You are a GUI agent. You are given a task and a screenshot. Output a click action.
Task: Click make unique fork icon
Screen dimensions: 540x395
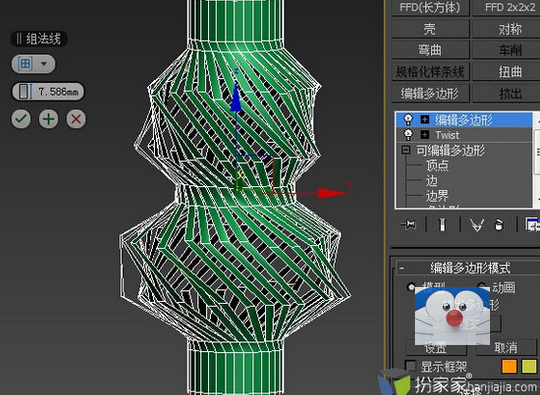[477, 225]
